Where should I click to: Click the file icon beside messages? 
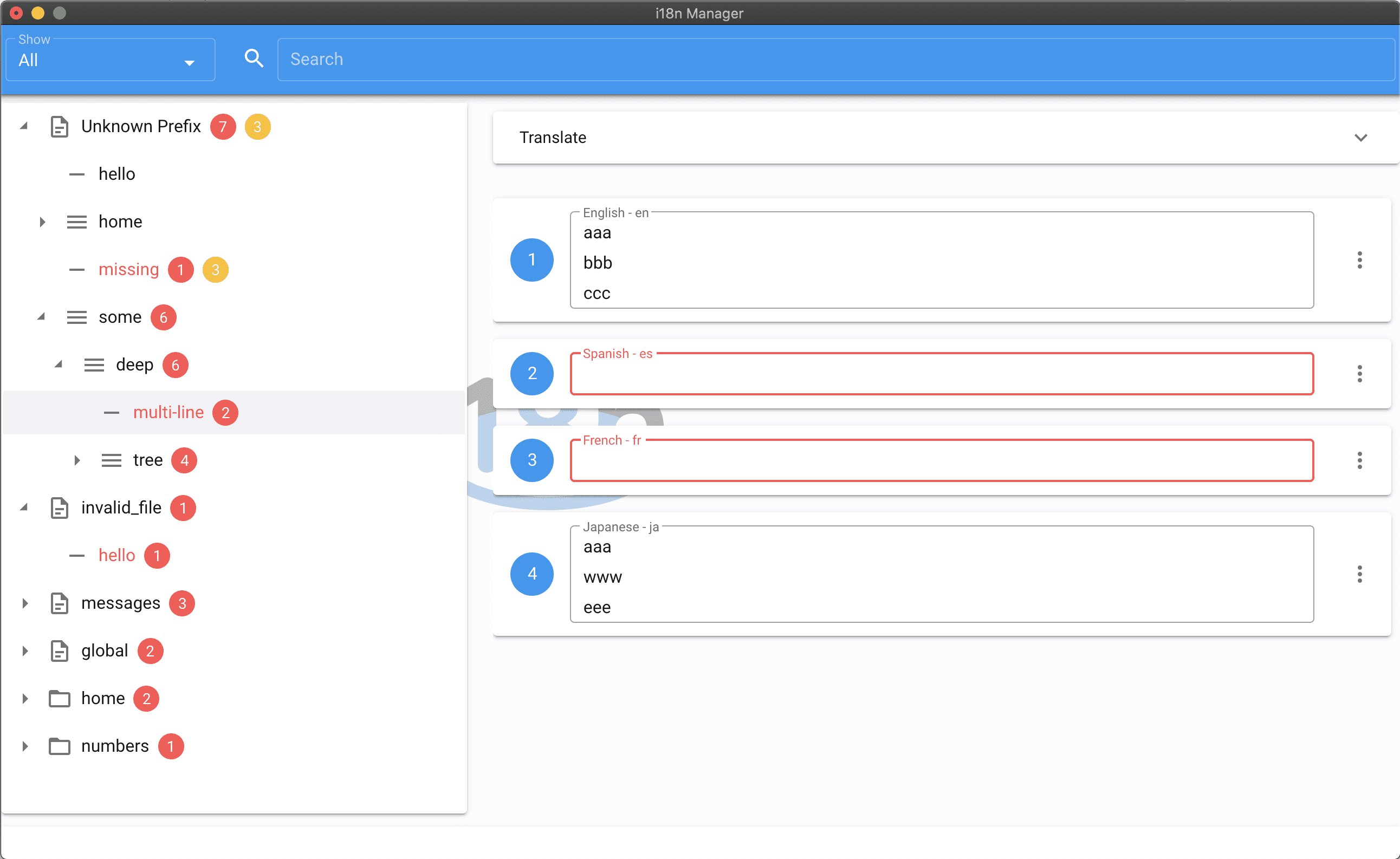59,603
